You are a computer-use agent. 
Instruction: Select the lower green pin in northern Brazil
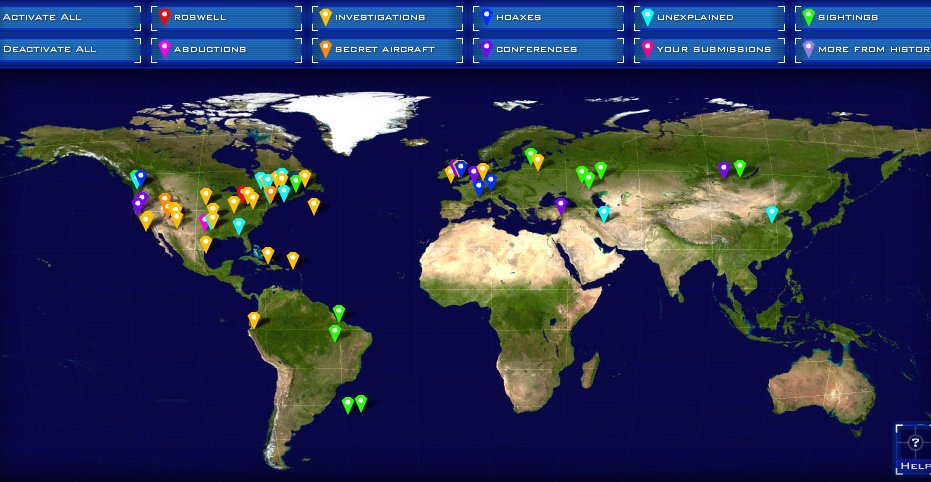click(335, 332)
